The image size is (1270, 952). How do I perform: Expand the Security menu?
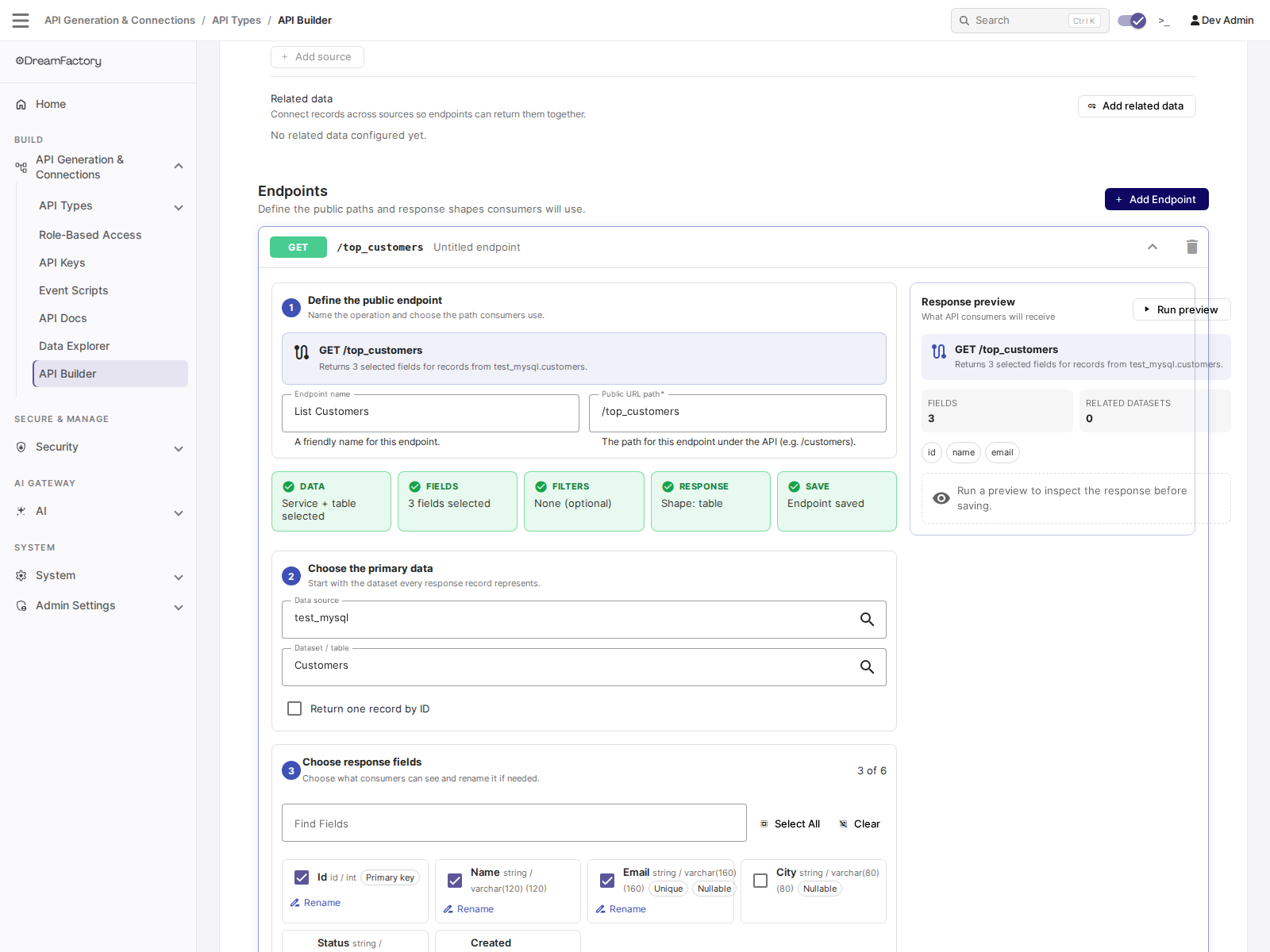click(x=179, y=449)
